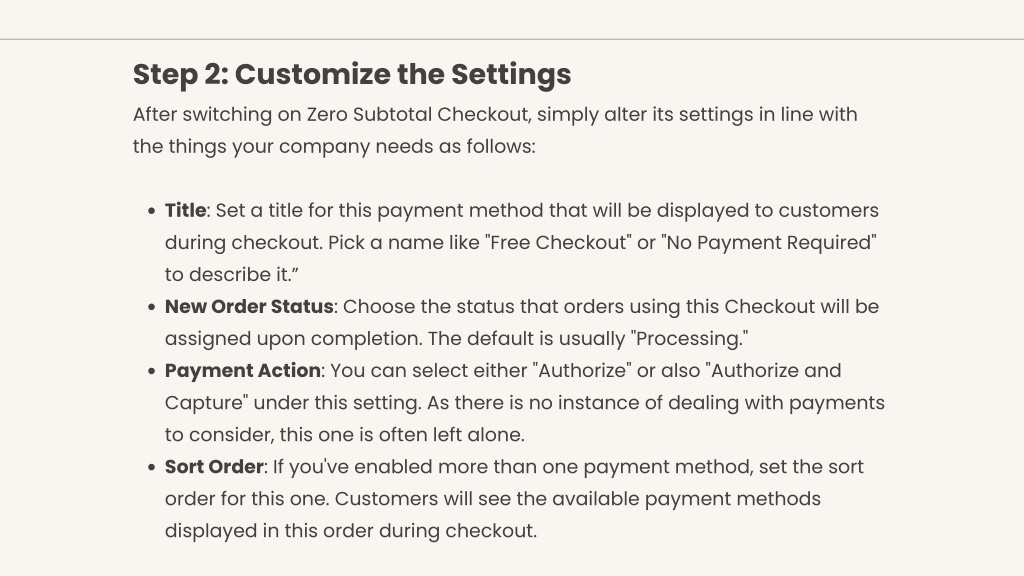Click the quoted text "No Payment Required"
The width and height of the screenshot is (1024, 576).
[769, 242]
